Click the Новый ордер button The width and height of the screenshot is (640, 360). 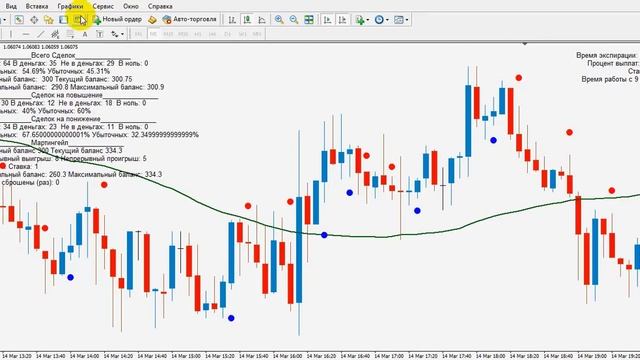click(x=117, y=19)
